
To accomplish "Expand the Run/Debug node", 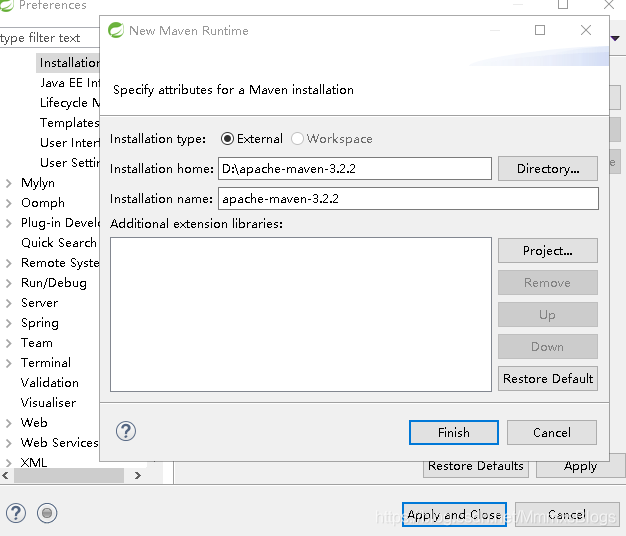I will coord(9,283).
